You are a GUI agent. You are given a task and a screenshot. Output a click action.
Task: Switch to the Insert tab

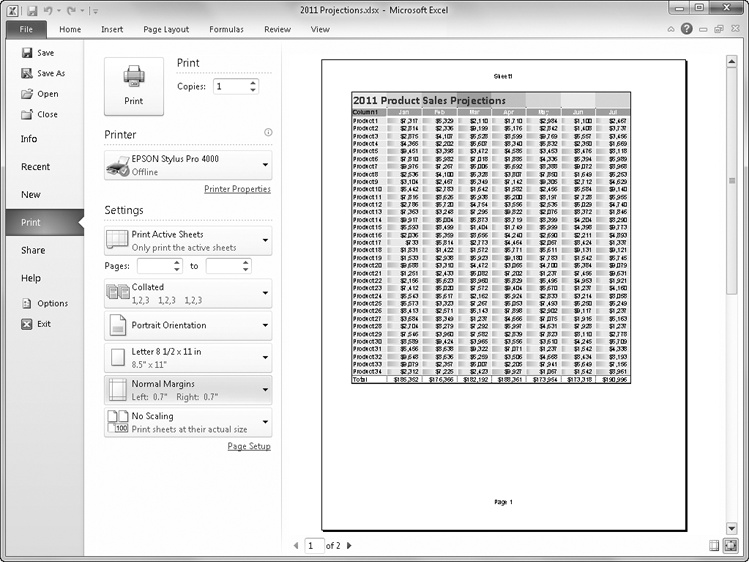pos(112,29)
